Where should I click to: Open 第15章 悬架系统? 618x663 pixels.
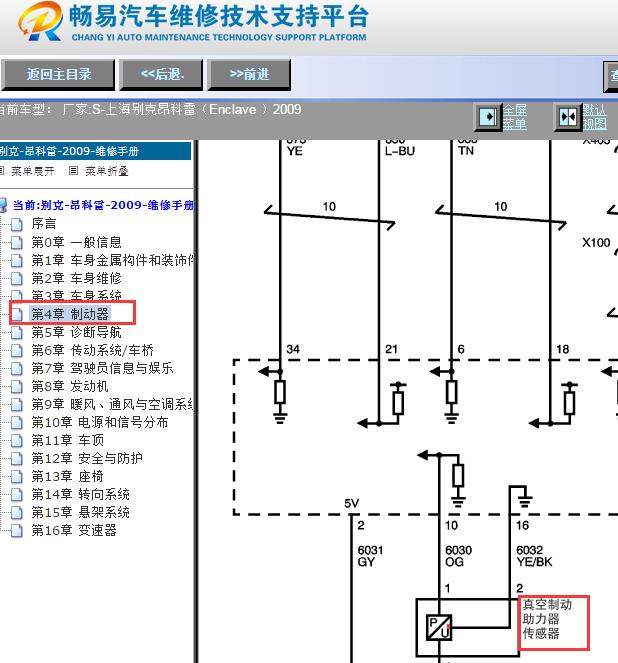pos(80,512)
